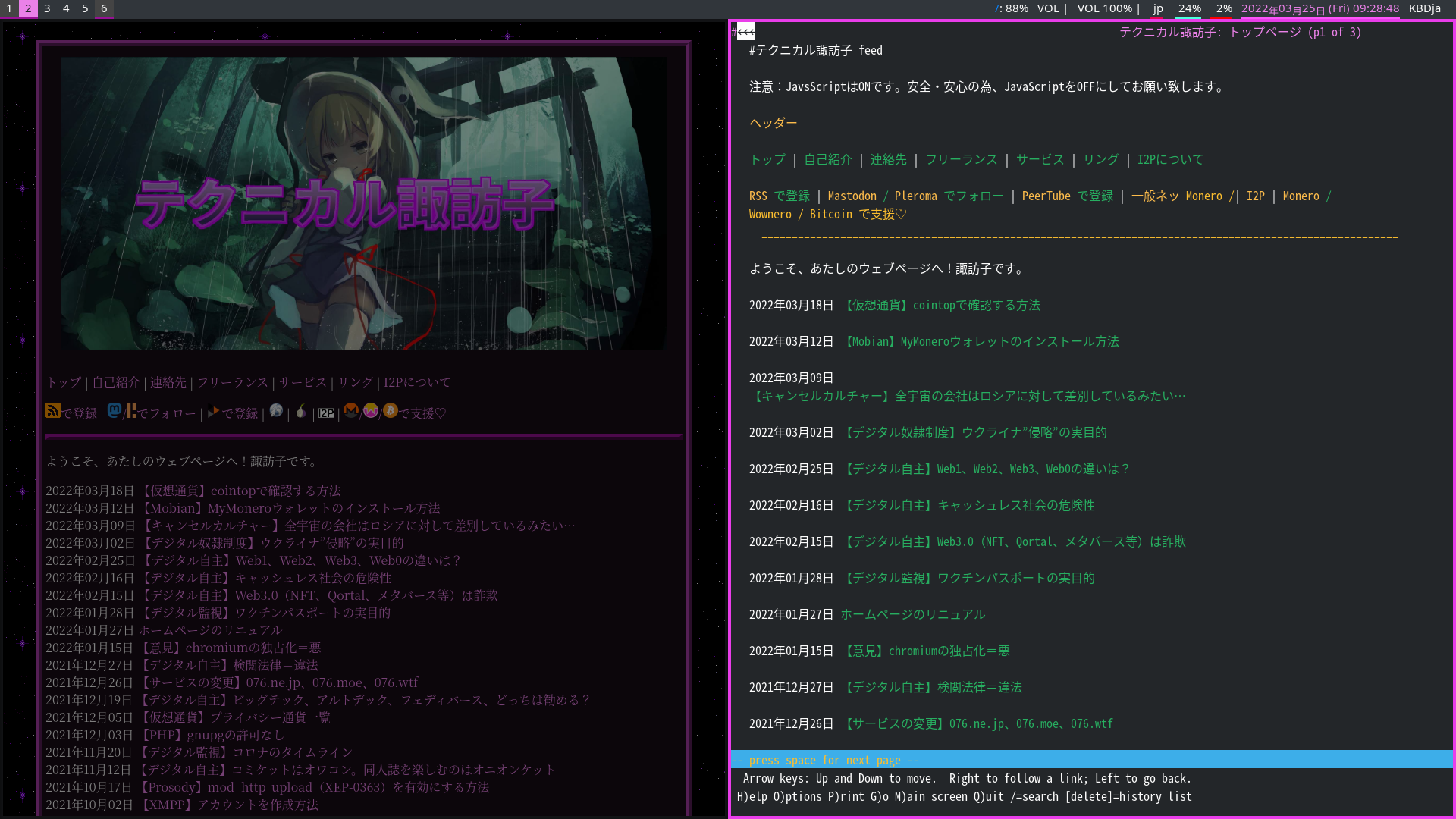The width and height of the screenshot is (1456, 819).
Task: Open XMPP アカウントを作成方法 post
Action: 227,805
